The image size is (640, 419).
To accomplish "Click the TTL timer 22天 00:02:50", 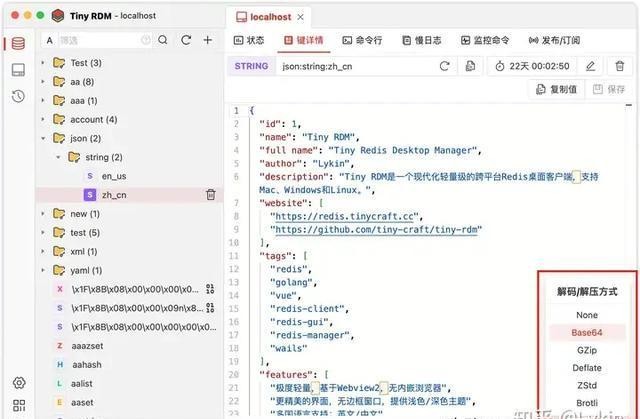I will tap(533, 66).
